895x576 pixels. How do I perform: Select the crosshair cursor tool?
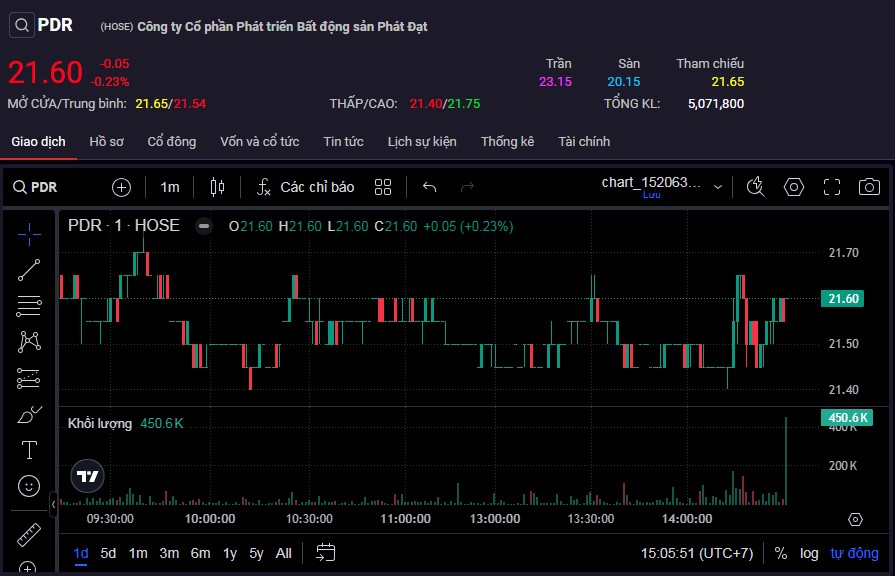[29, 233]
